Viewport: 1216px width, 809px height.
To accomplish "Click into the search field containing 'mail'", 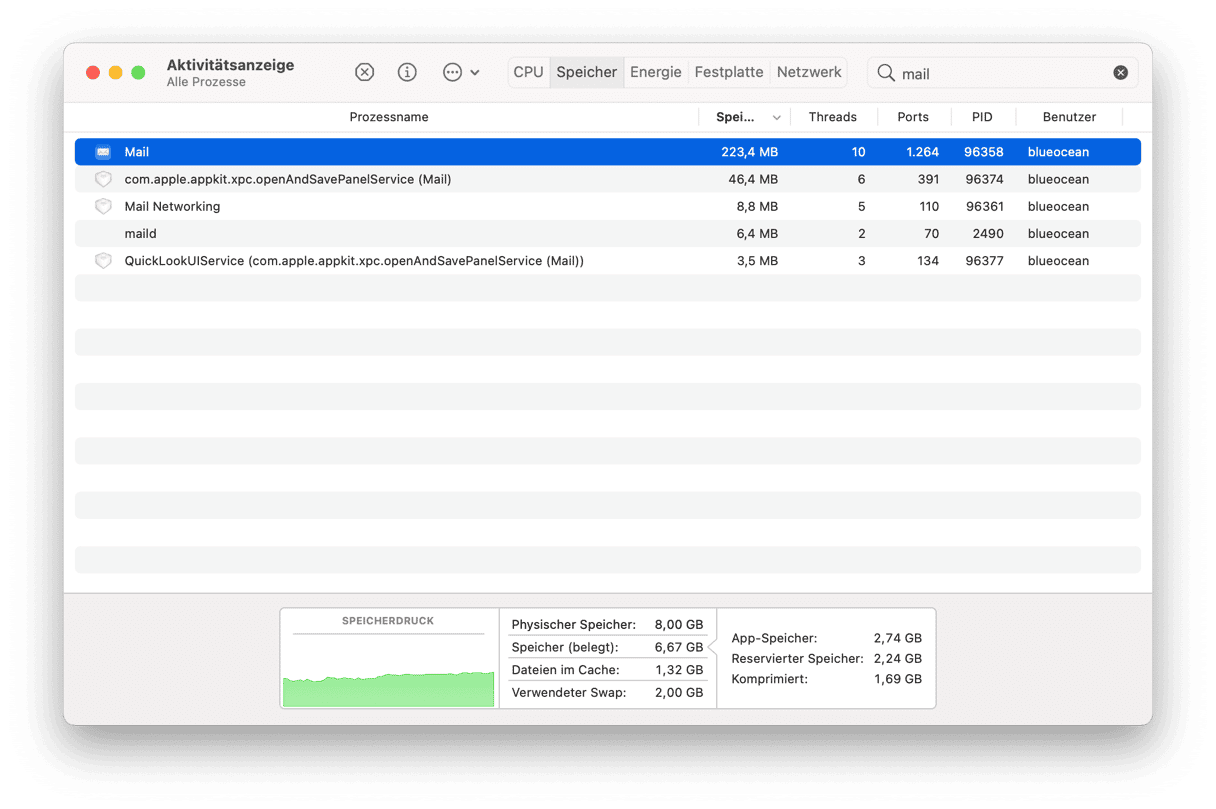I will point(1003,73).
